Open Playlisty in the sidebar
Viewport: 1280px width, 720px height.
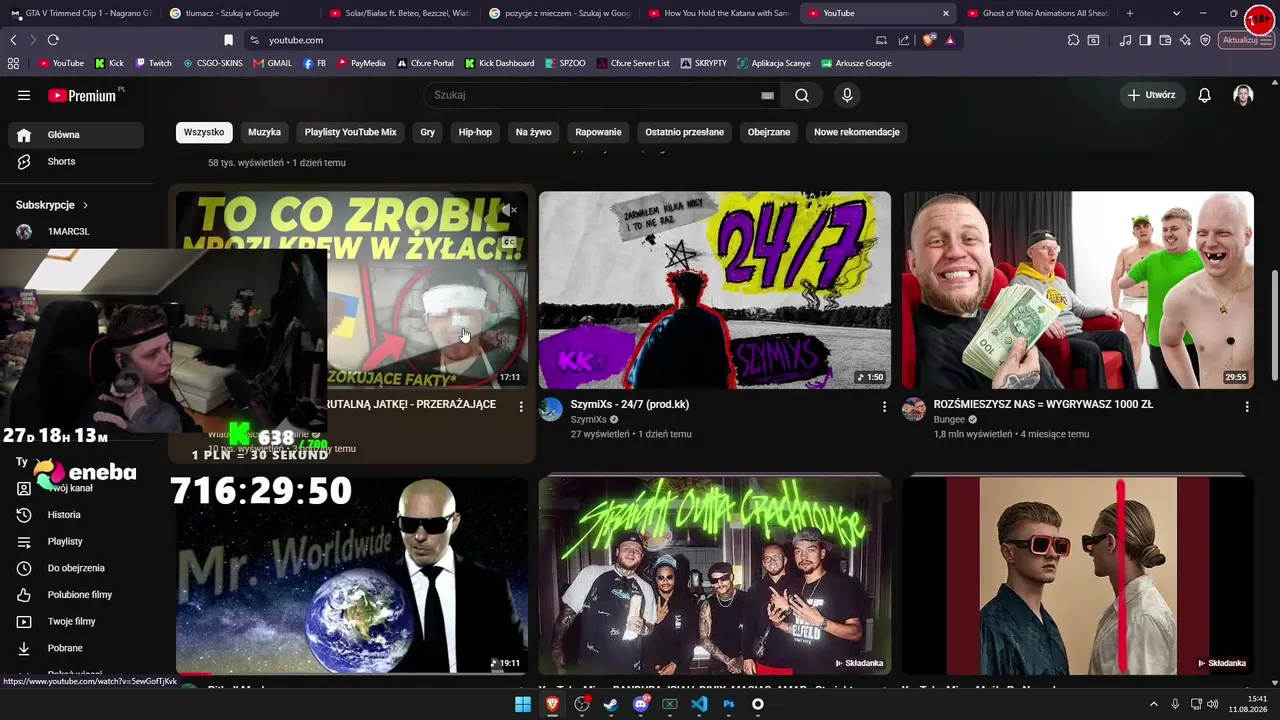pos(76,541)
